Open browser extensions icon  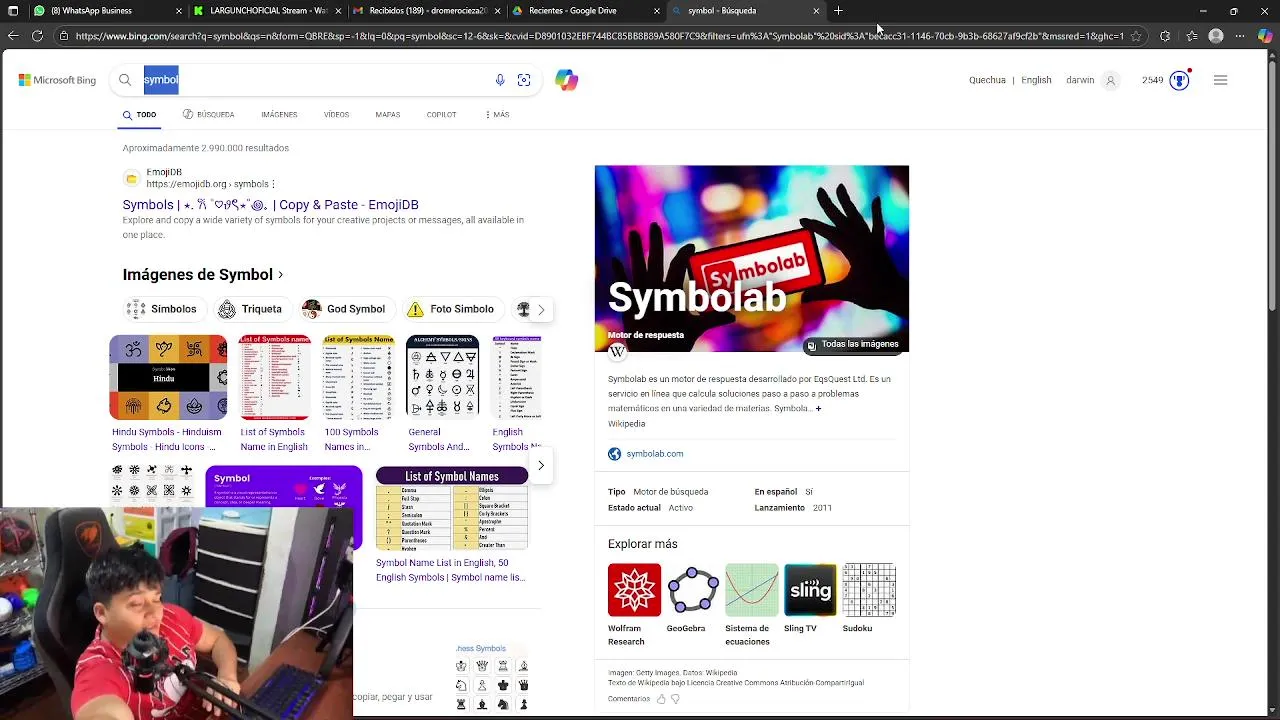tap(1165, 36)
